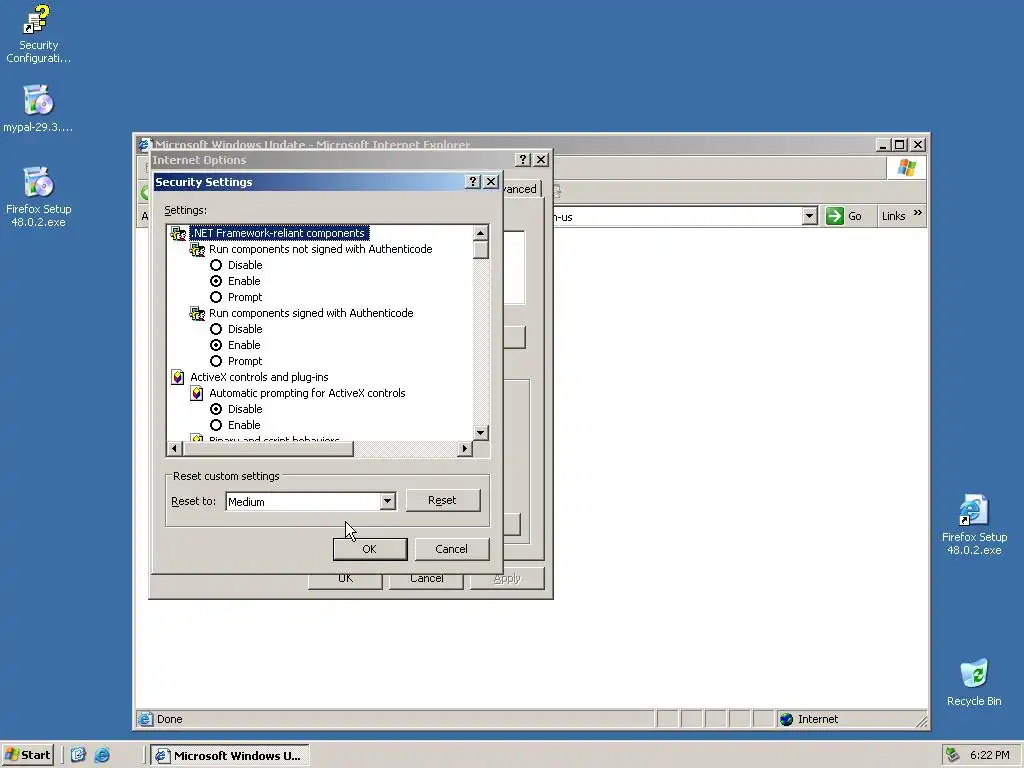Click the Internet zone status text
The width and height of the screenshot is (1024, 768).
818,719
